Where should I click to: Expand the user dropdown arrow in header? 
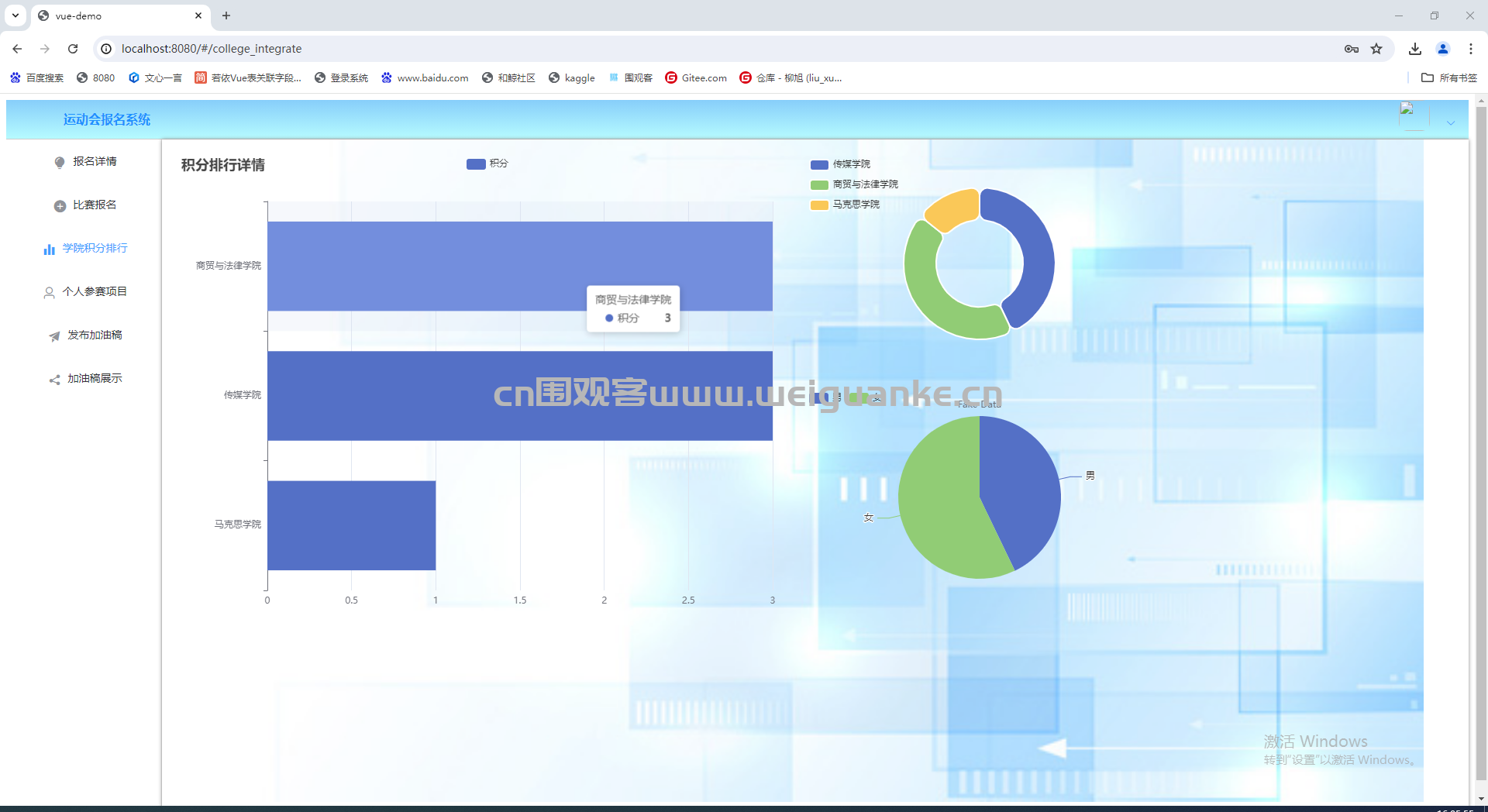(x=1451, y=122)
